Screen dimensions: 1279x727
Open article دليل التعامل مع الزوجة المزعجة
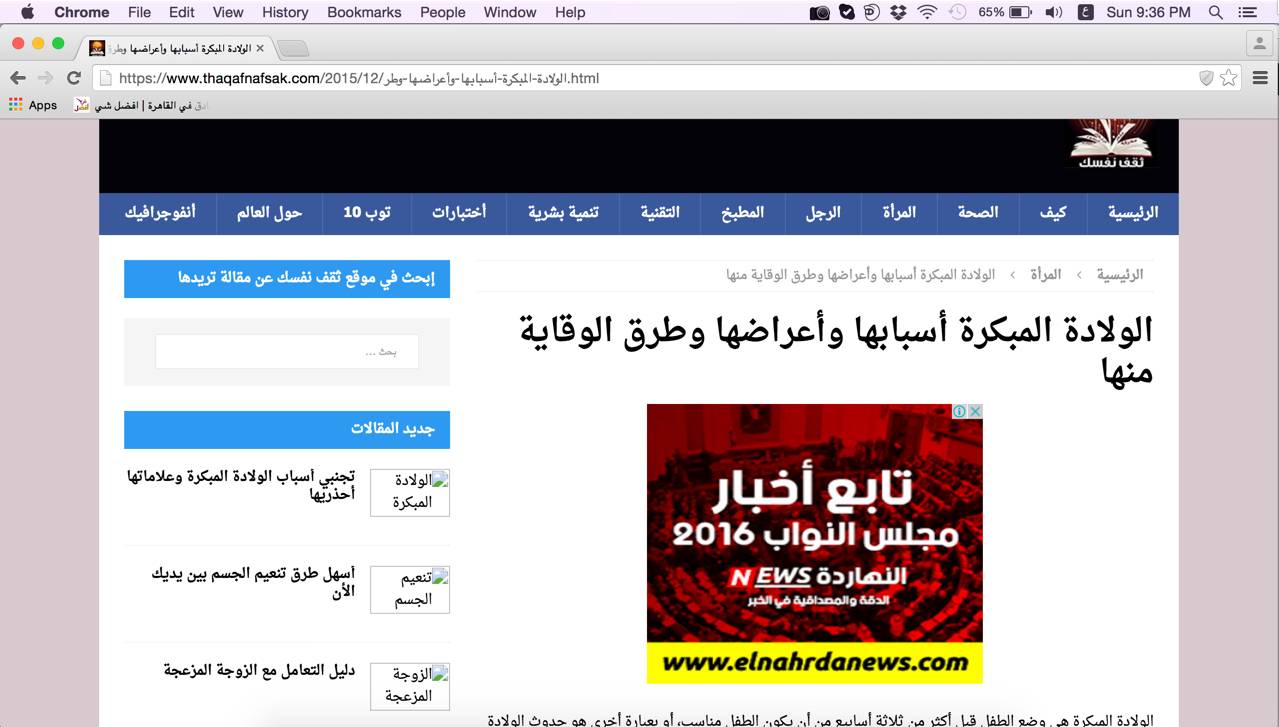260,670
